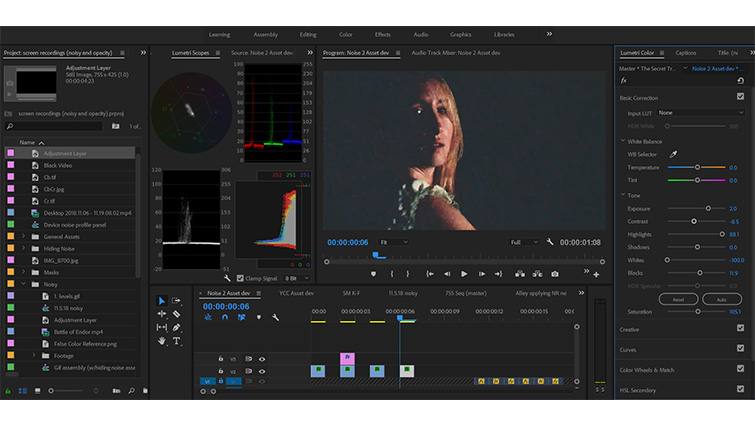755x425 pixels.
Task: Toggle HSL Secondary checkbox
Action: point(741,388)
